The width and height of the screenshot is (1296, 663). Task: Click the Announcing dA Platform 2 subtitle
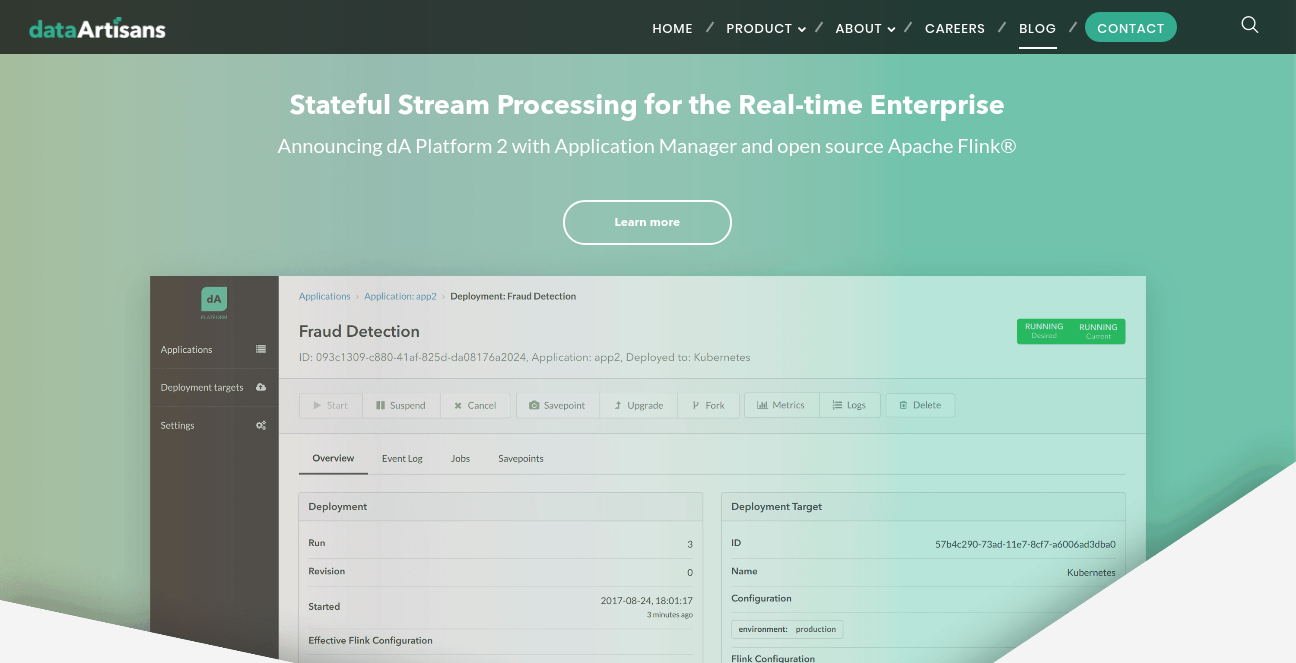click(x=647, y=146)
